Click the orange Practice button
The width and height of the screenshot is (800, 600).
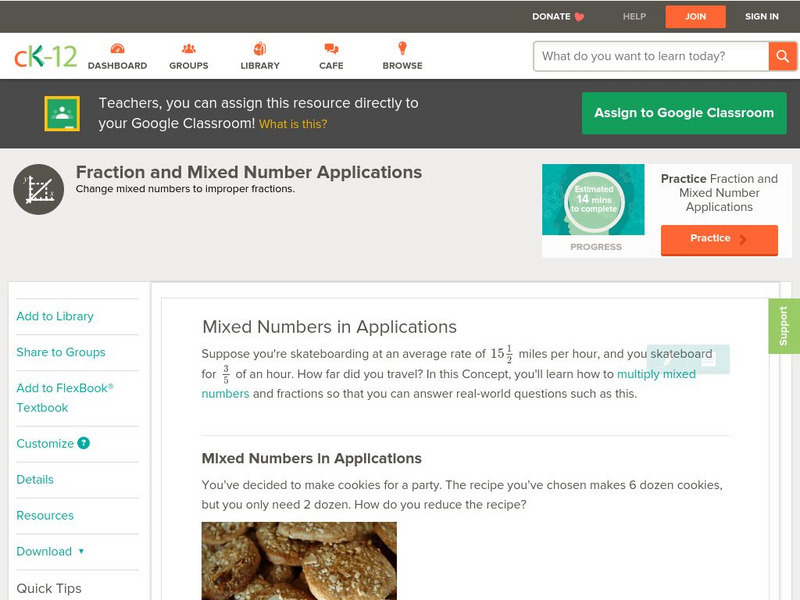[x=719, y=239]
